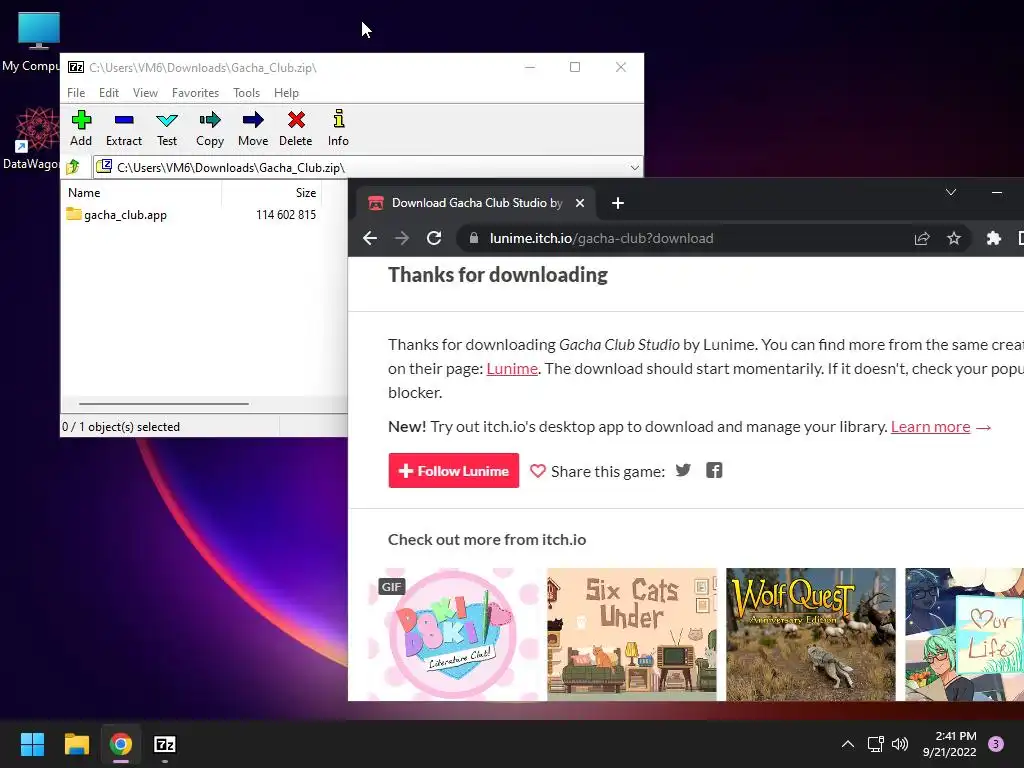The width and height of the screenshot is (1024, 768).
Task: Click the size value 114 602 815
Action: (x=286, y=215)
